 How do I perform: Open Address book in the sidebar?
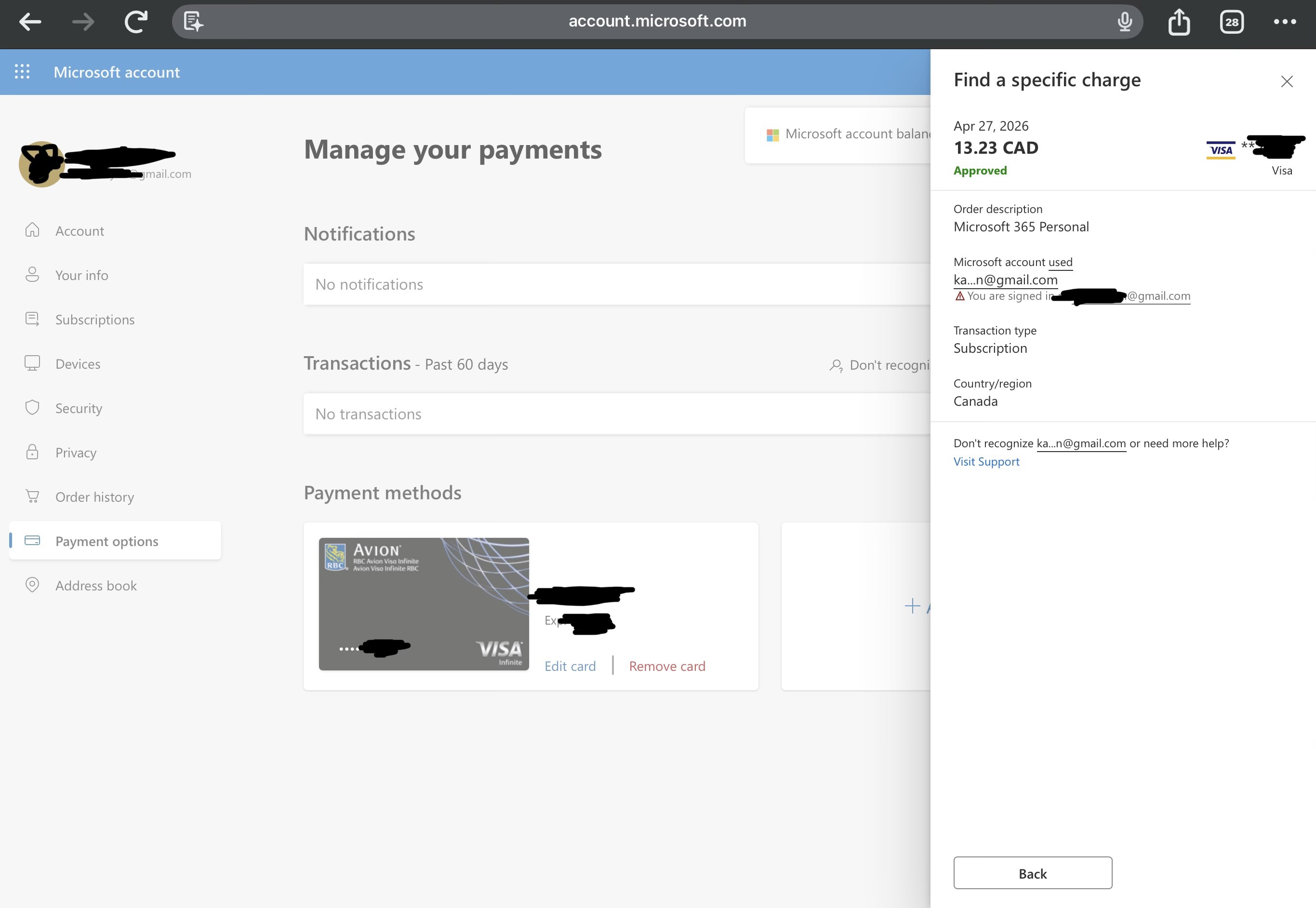[x=96, y=586]
